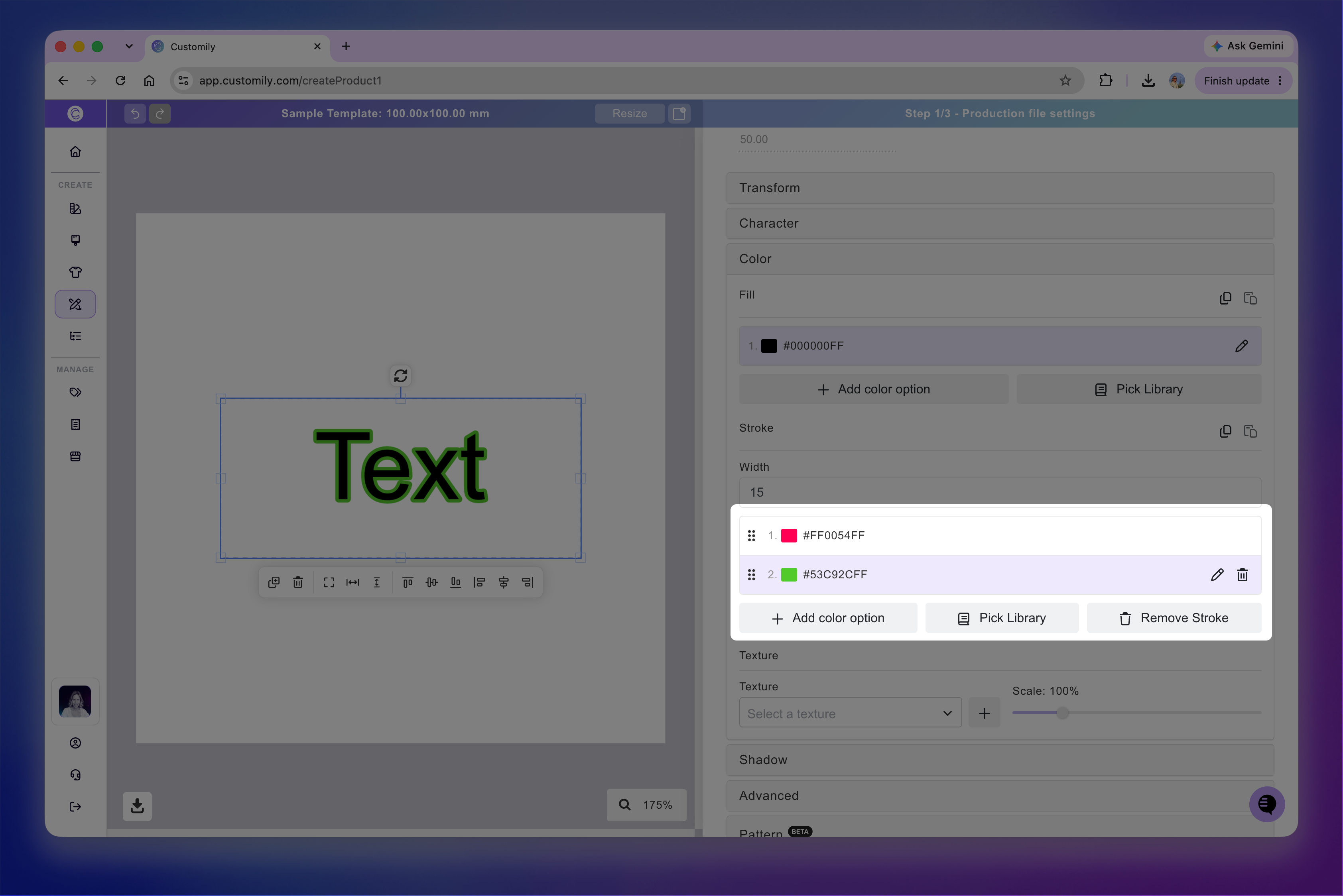Edit the #53C92CFF stroke color
The width and height of the screenshot is (1343, 896).
coord(1217,575)
